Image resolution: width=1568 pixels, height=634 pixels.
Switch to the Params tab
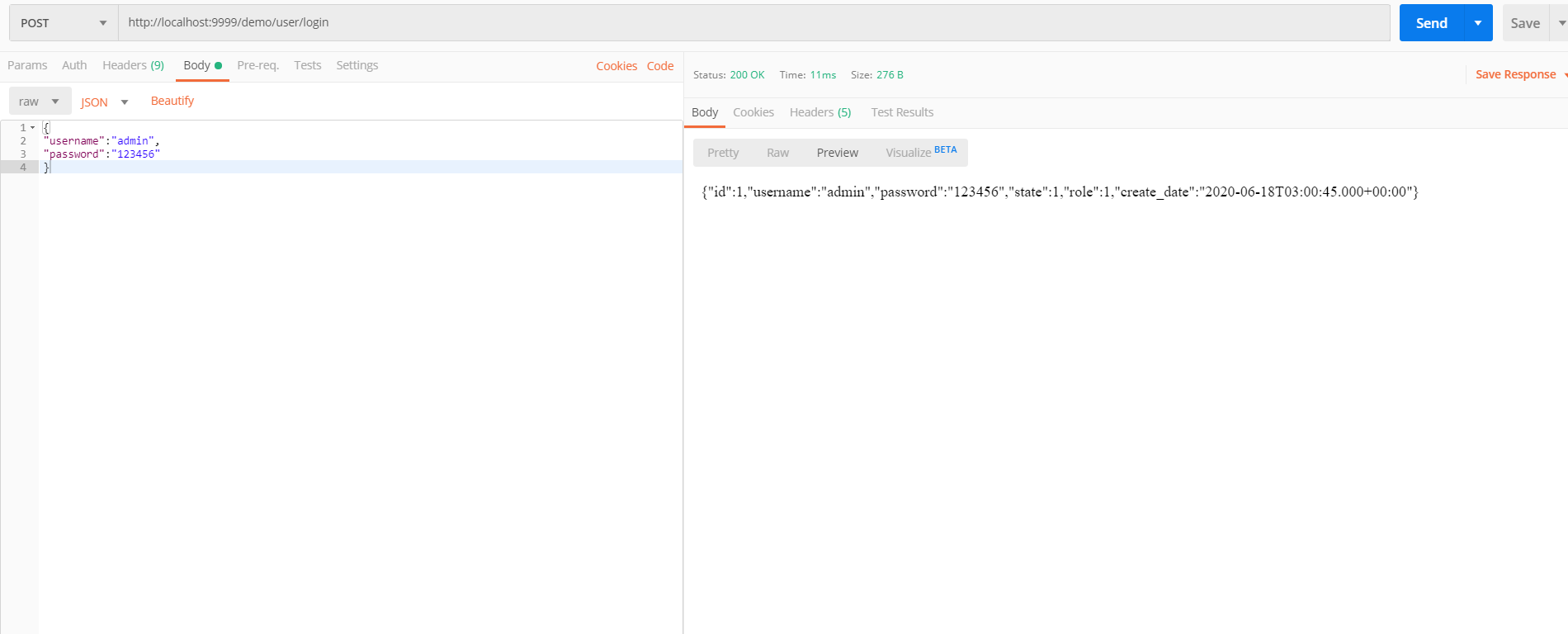[x=27, y=65]
